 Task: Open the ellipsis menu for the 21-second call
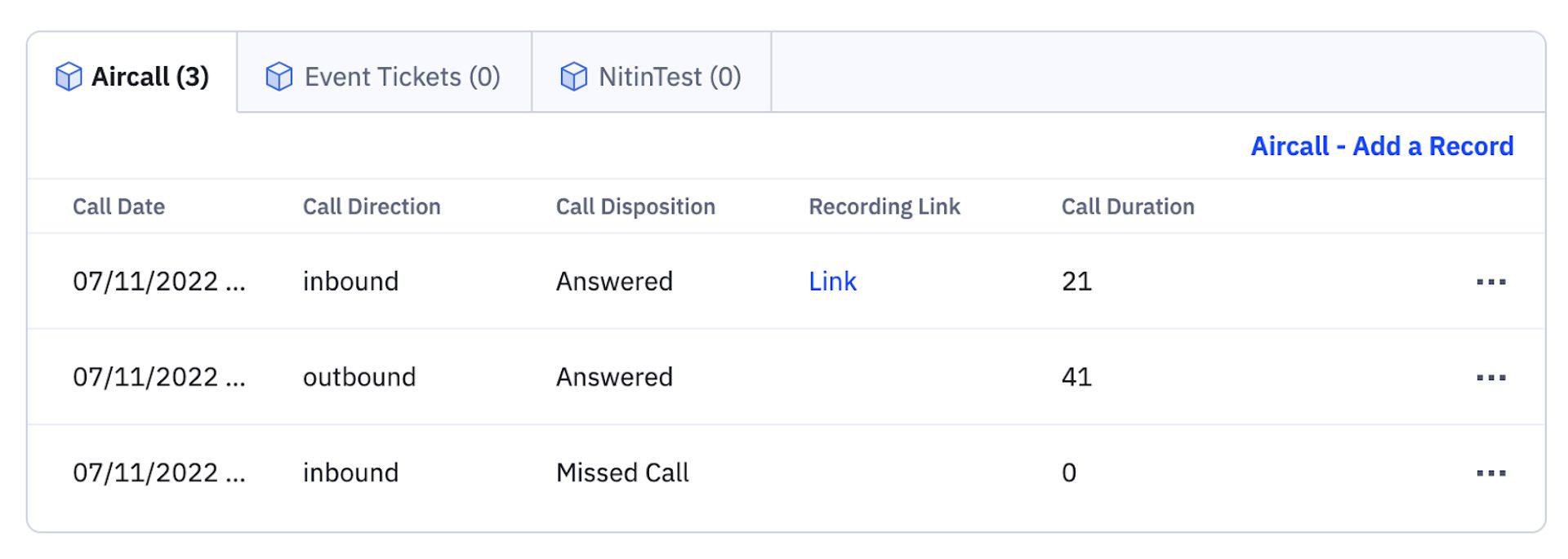[1490, 282]
